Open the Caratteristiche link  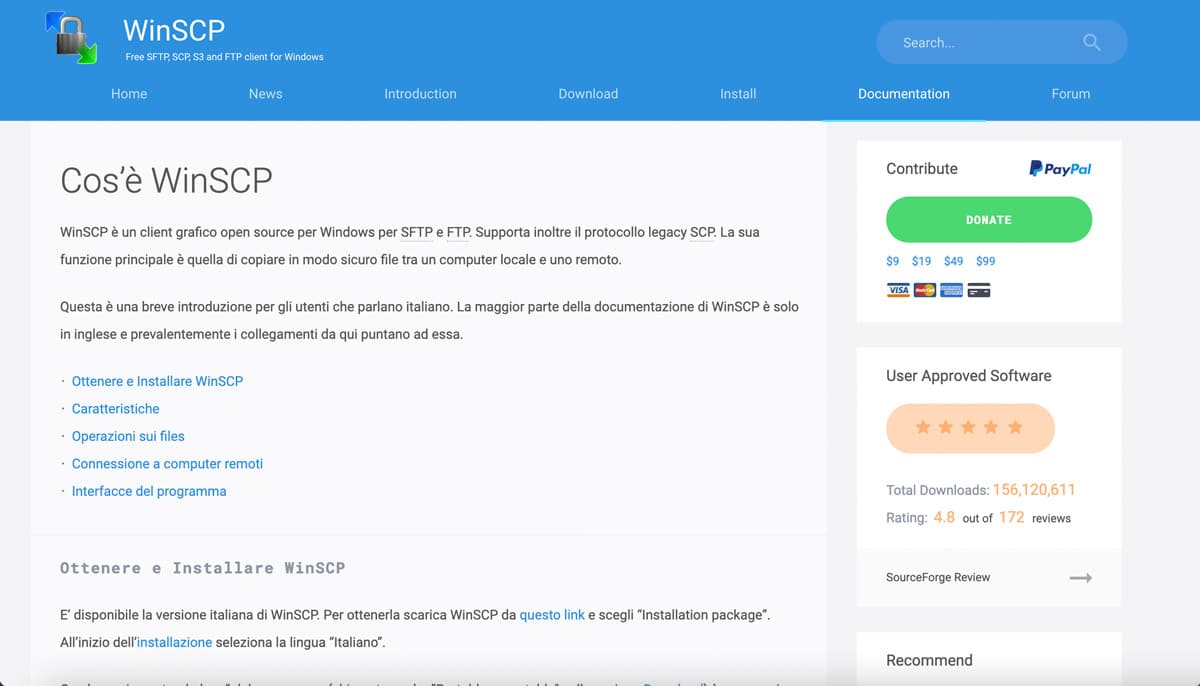(115, 409)
